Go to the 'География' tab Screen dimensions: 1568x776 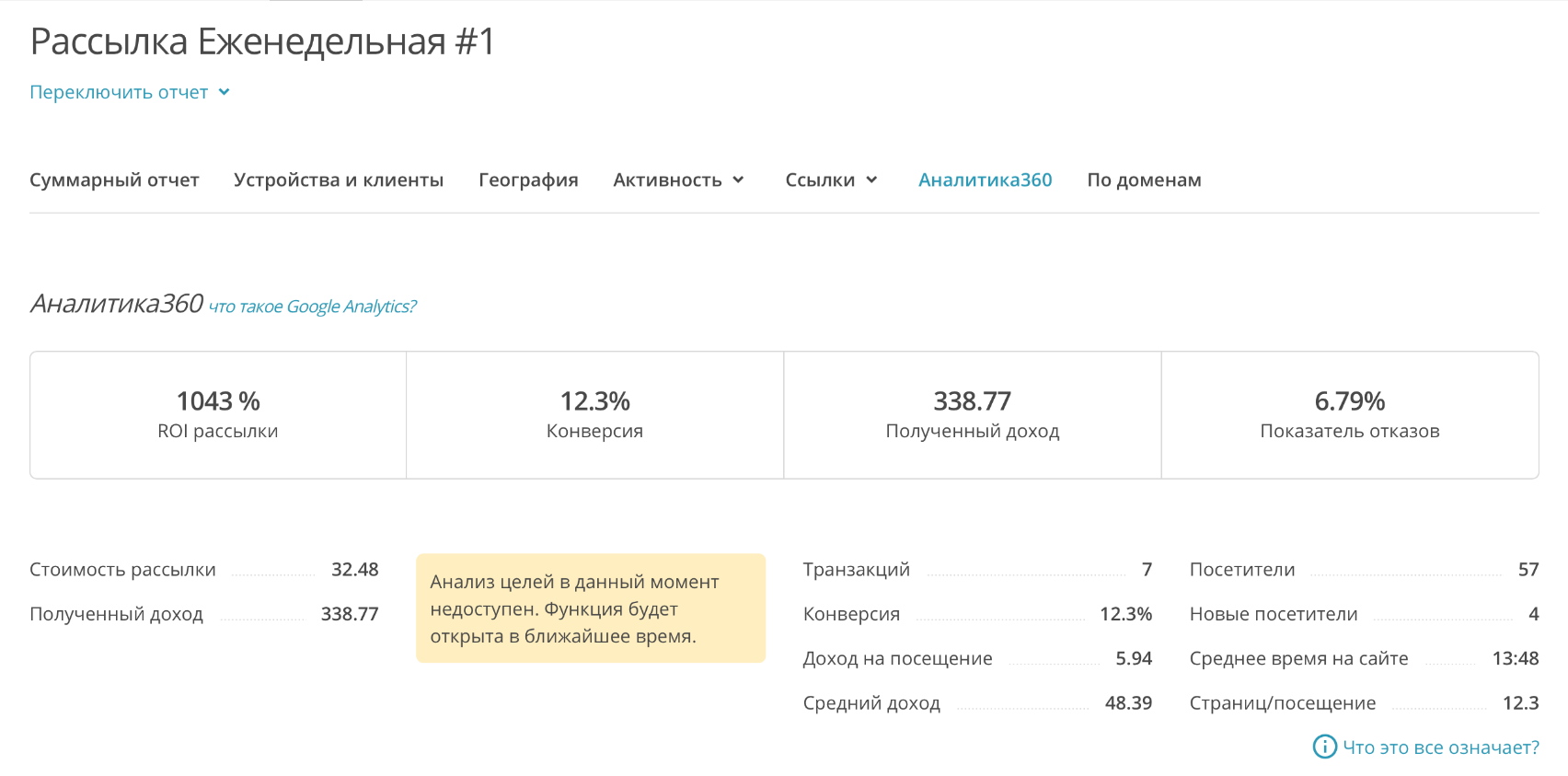click(x=528, y=180)
